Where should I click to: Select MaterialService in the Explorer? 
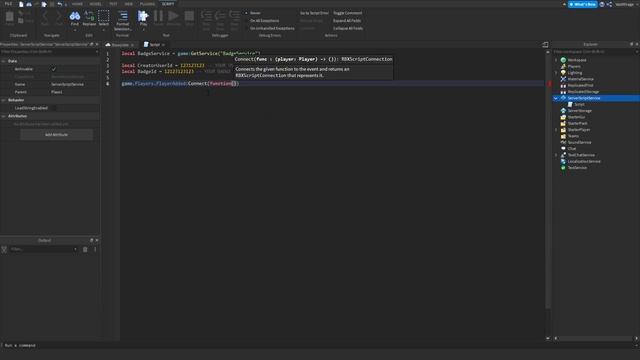click(x=580, y=79)
